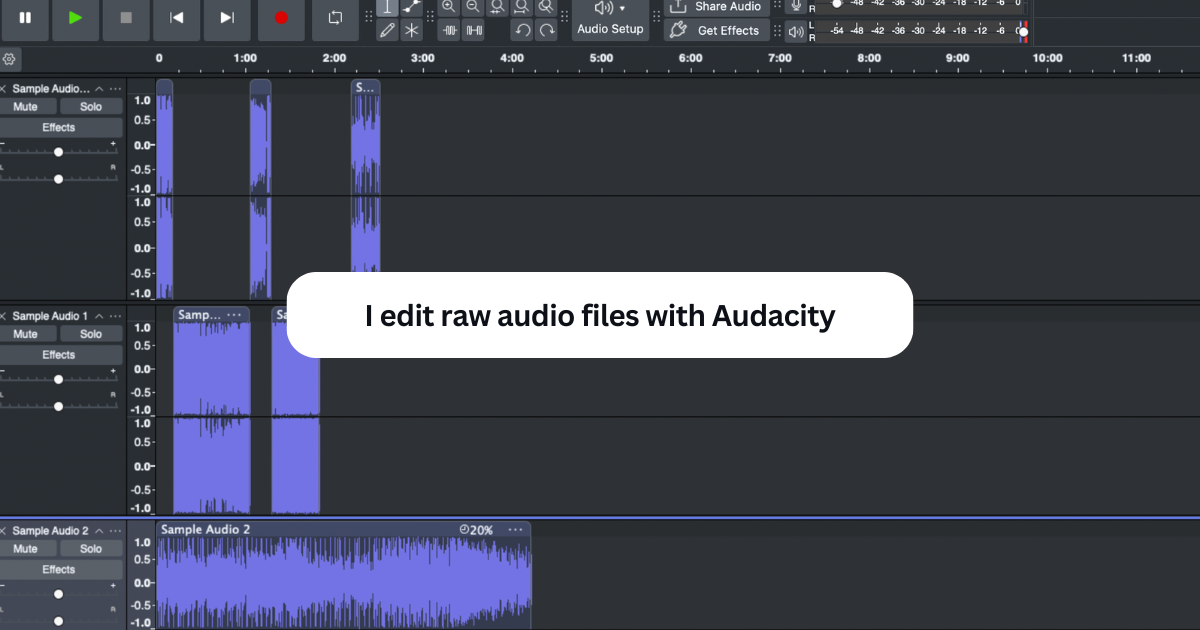The image size is (1200, 630).
Task: Solo the first Sample Audio… track
Action: (91, 106)
